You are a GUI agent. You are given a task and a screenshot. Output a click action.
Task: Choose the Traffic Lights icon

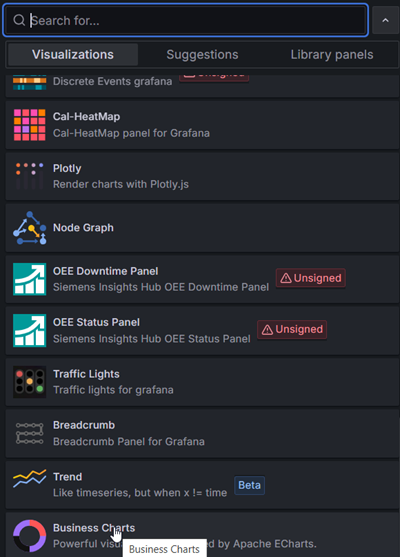tap(29, 382)
